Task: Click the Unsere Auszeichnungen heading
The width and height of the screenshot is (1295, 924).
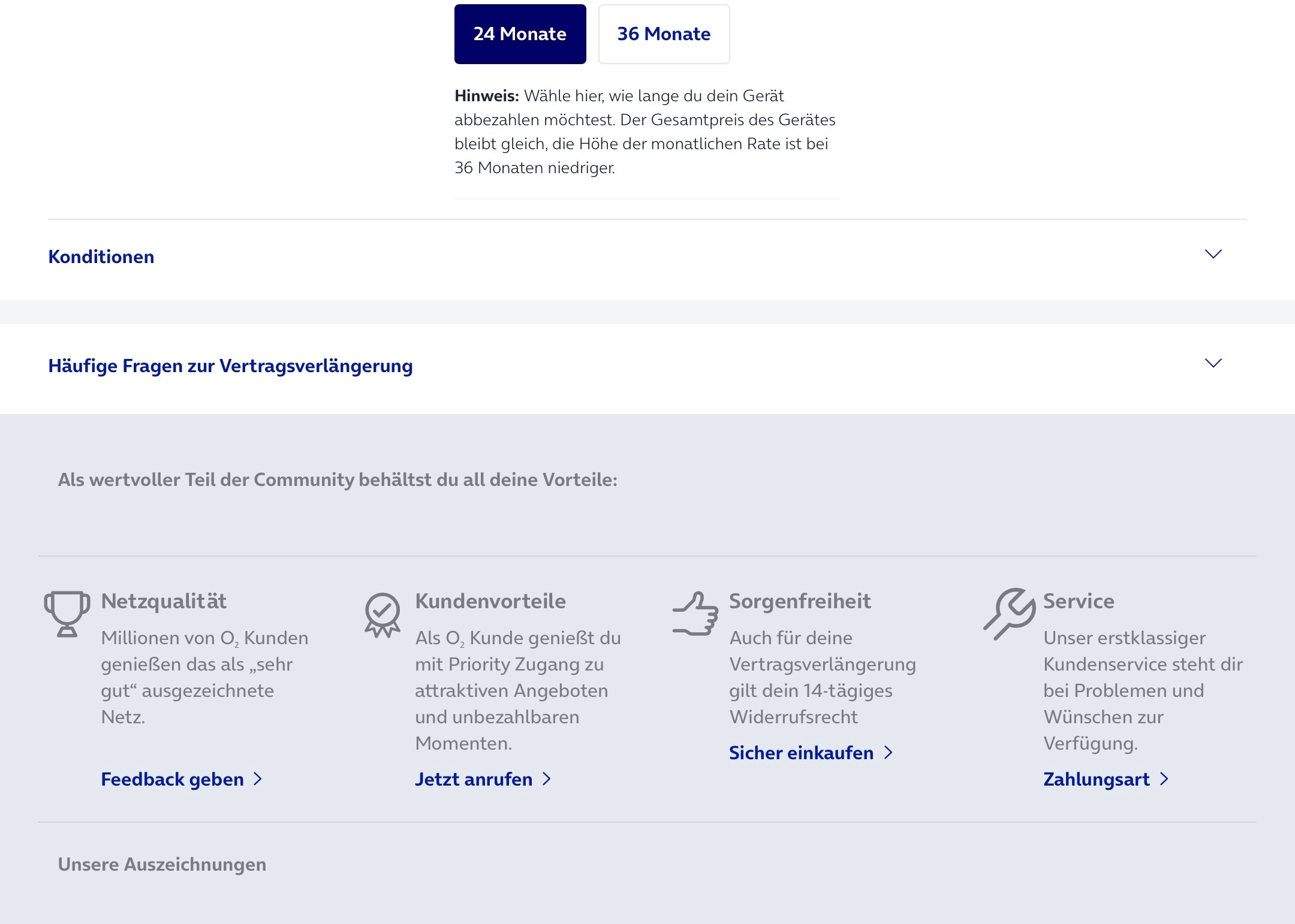Action: coord(162,864)
